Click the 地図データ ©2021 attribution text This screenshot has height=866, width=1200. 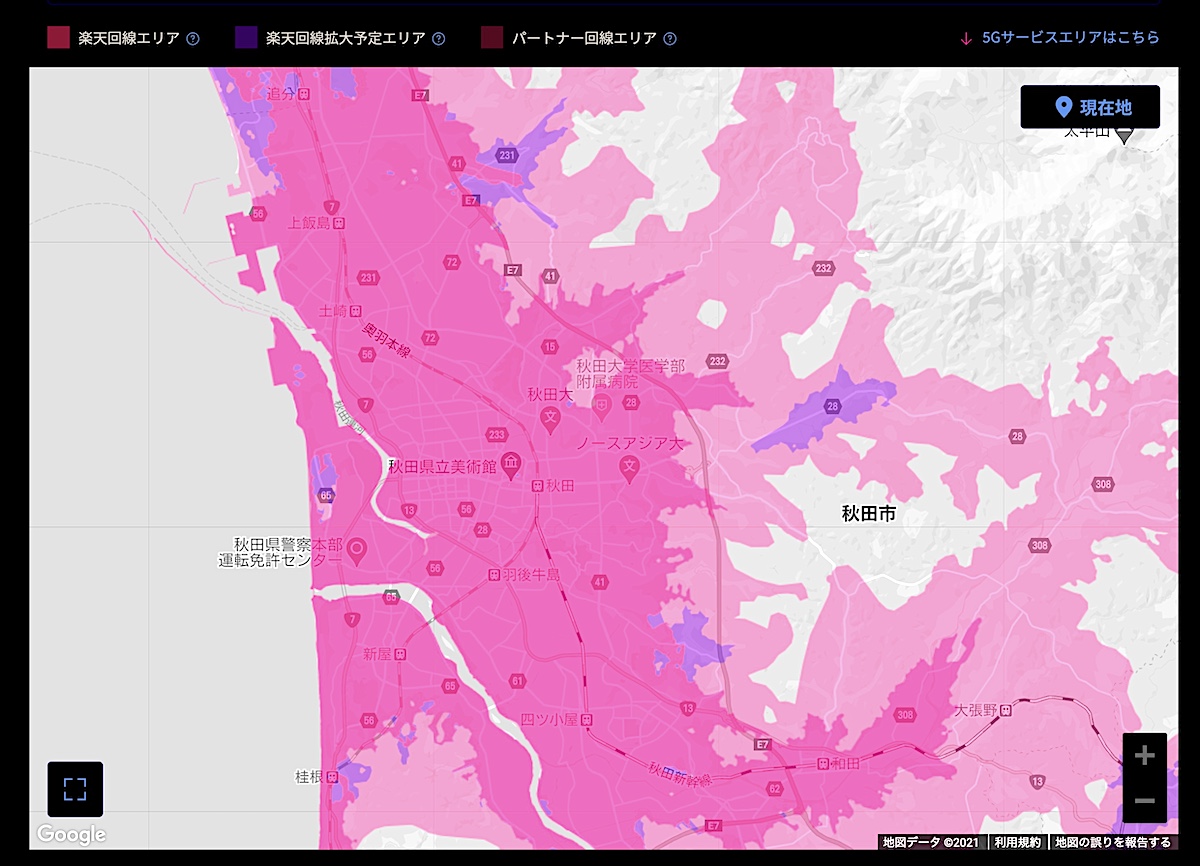931,843
